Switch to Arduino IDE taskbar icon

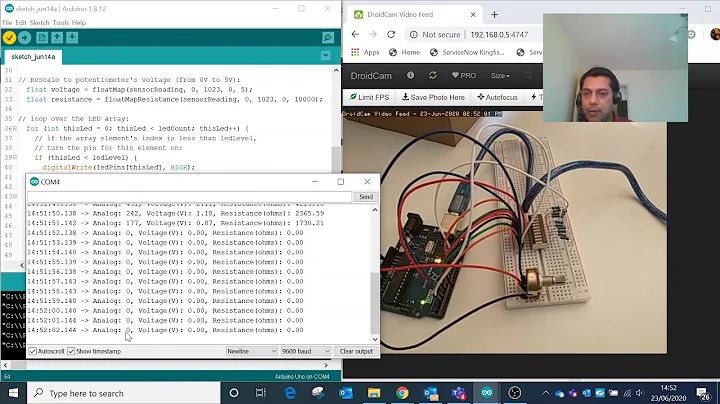[487, 393]
